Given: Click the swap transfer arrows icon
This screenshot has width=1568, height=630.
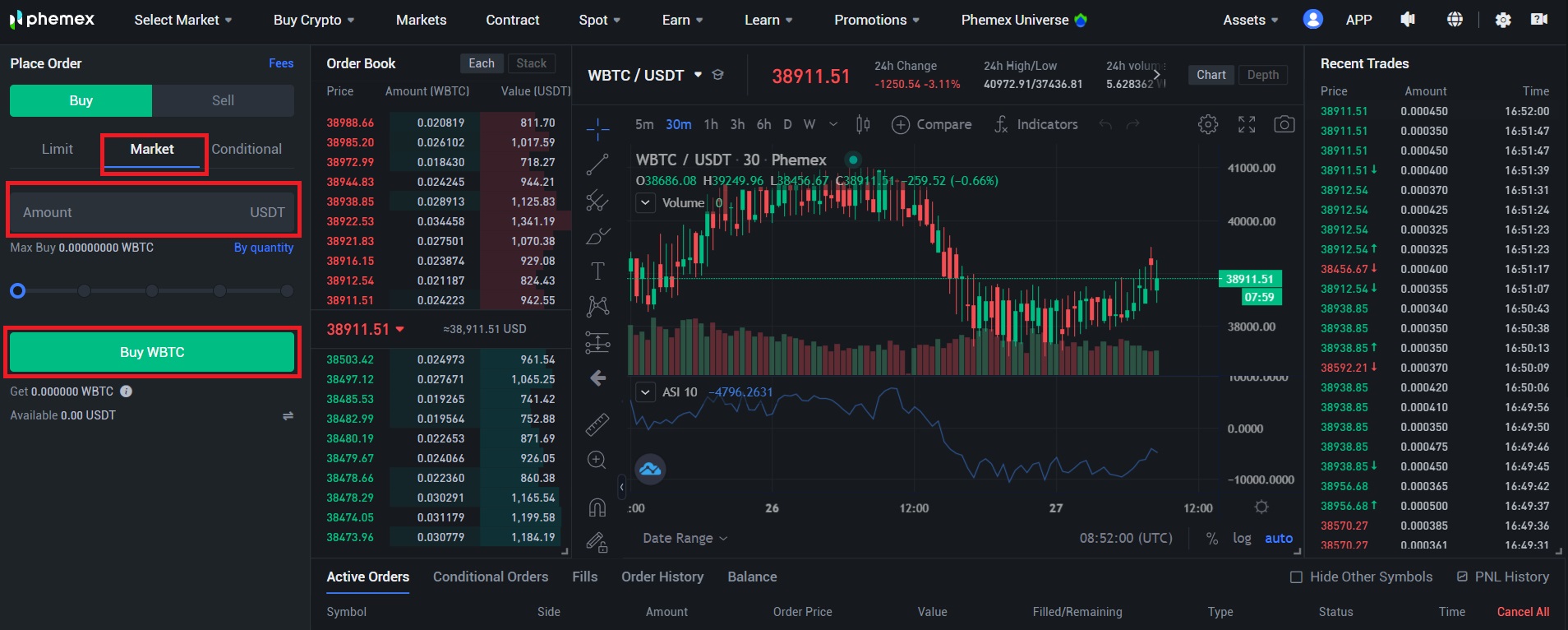Looking at the screenshot, I should [x=288, y=416].
